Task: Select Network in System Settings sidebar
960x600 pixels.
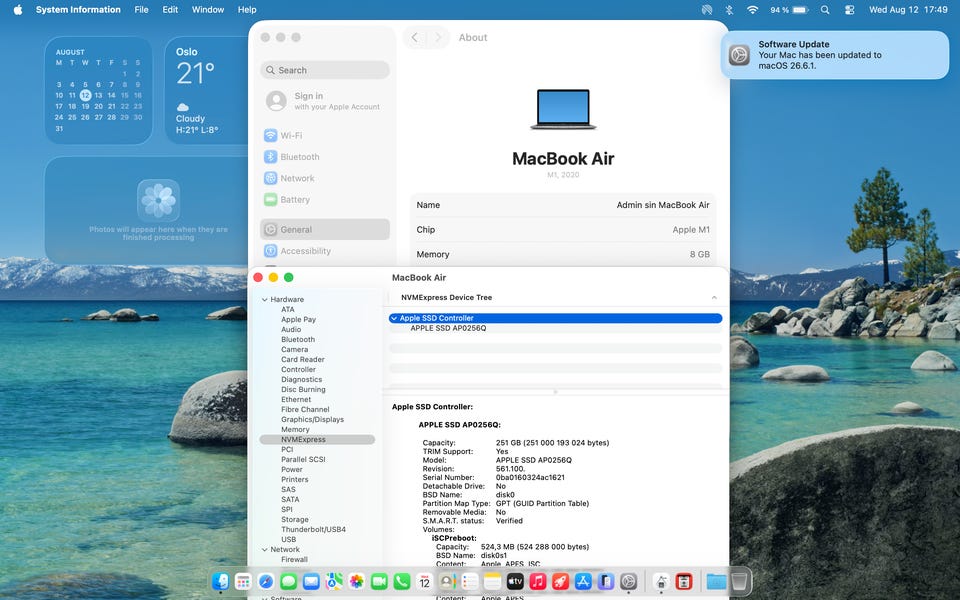Action: pyautogui.click(x=325, y=178)
